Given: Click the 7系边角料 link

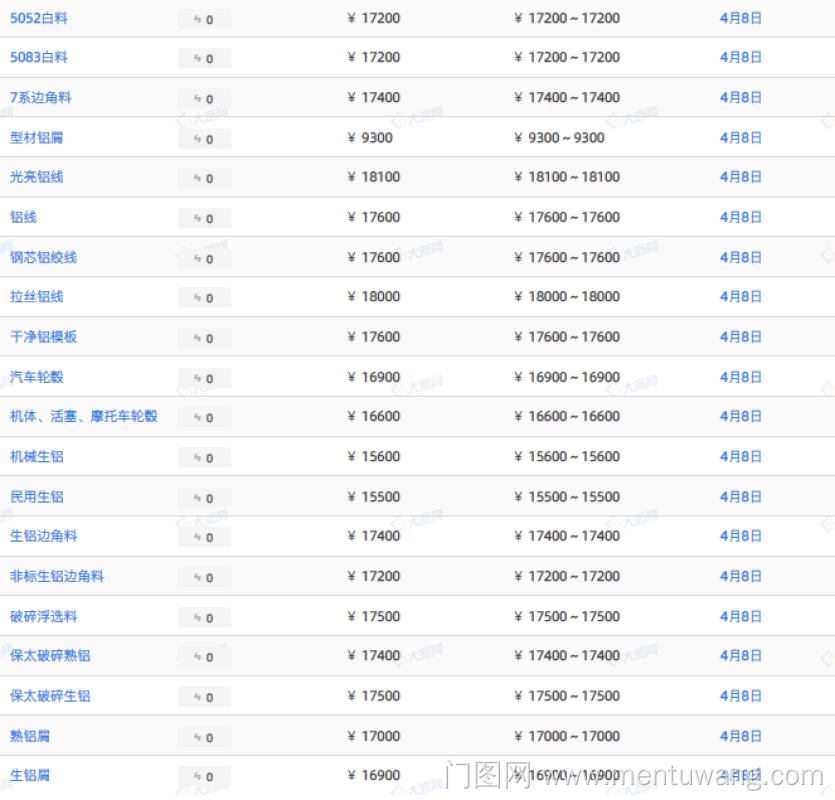Looking at the screenshot, I should (x=41, y=97).
